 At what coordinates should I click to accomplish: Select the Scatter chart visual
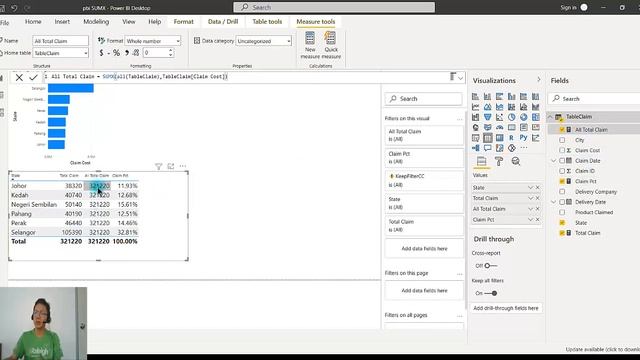coord(500,117)
